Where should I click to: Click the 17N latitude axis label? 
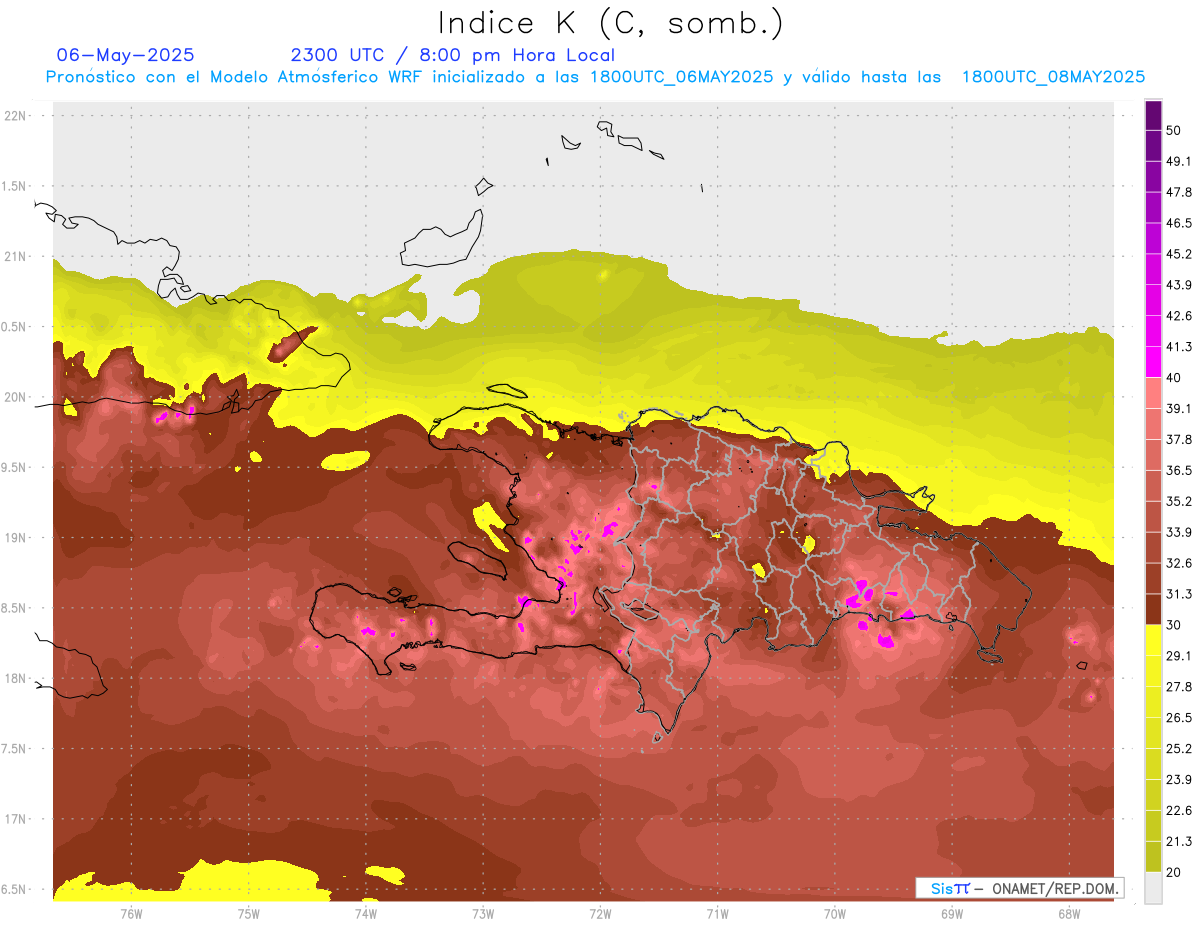click(17, 819)
